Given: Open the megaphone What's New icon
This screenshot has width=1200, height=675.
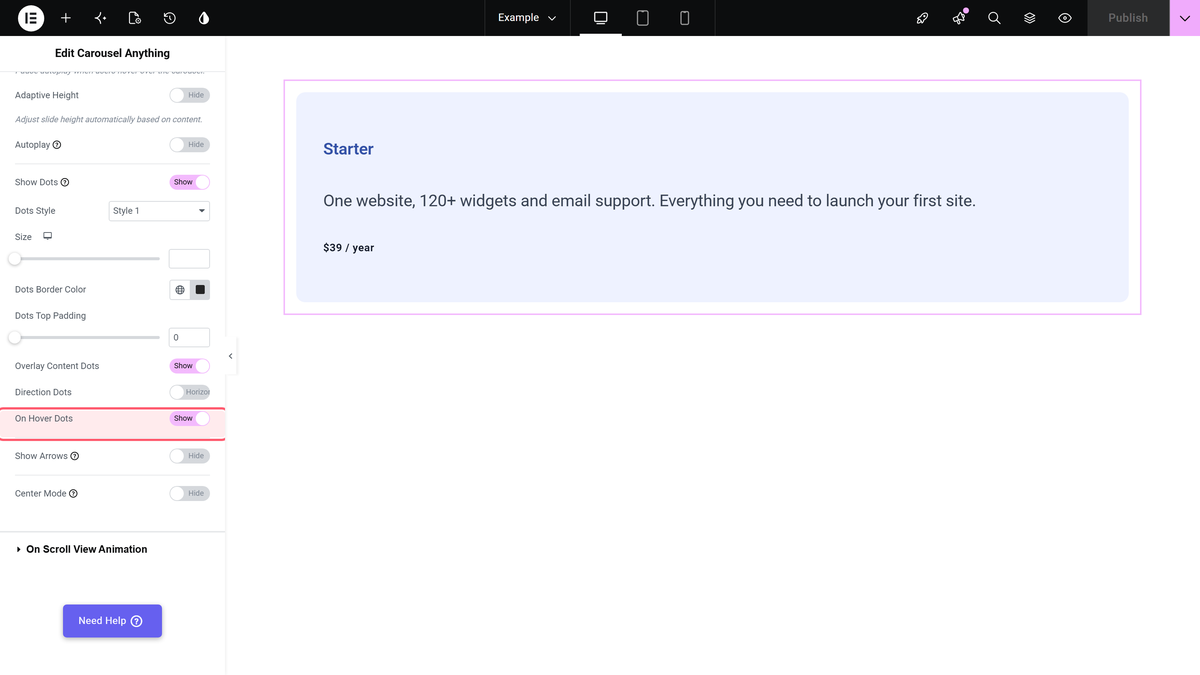Looking at the screenshot, I should coord(959,18).
